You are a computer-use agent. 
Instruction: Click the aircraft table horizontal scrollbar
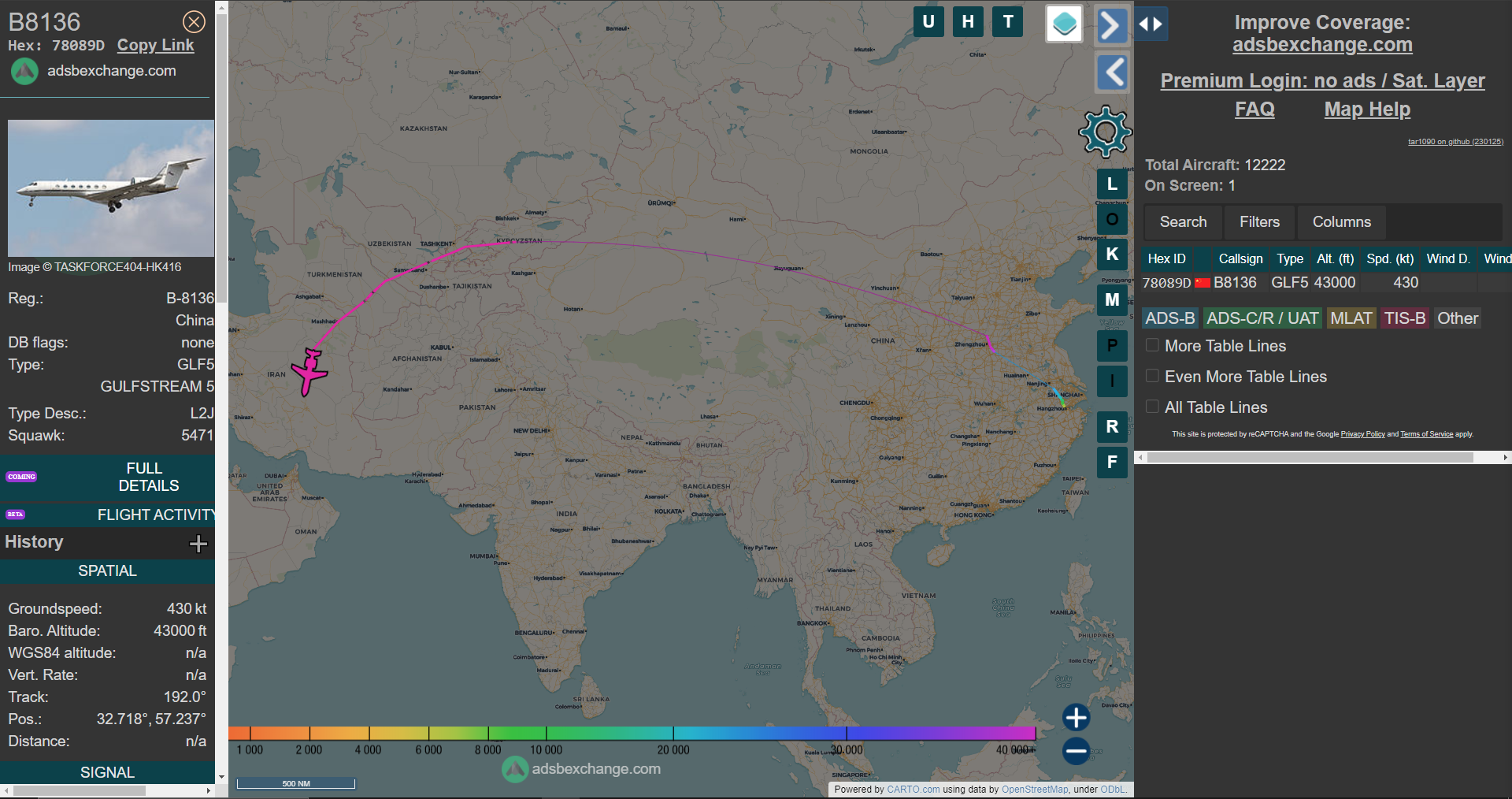(x=1310, y=457)
